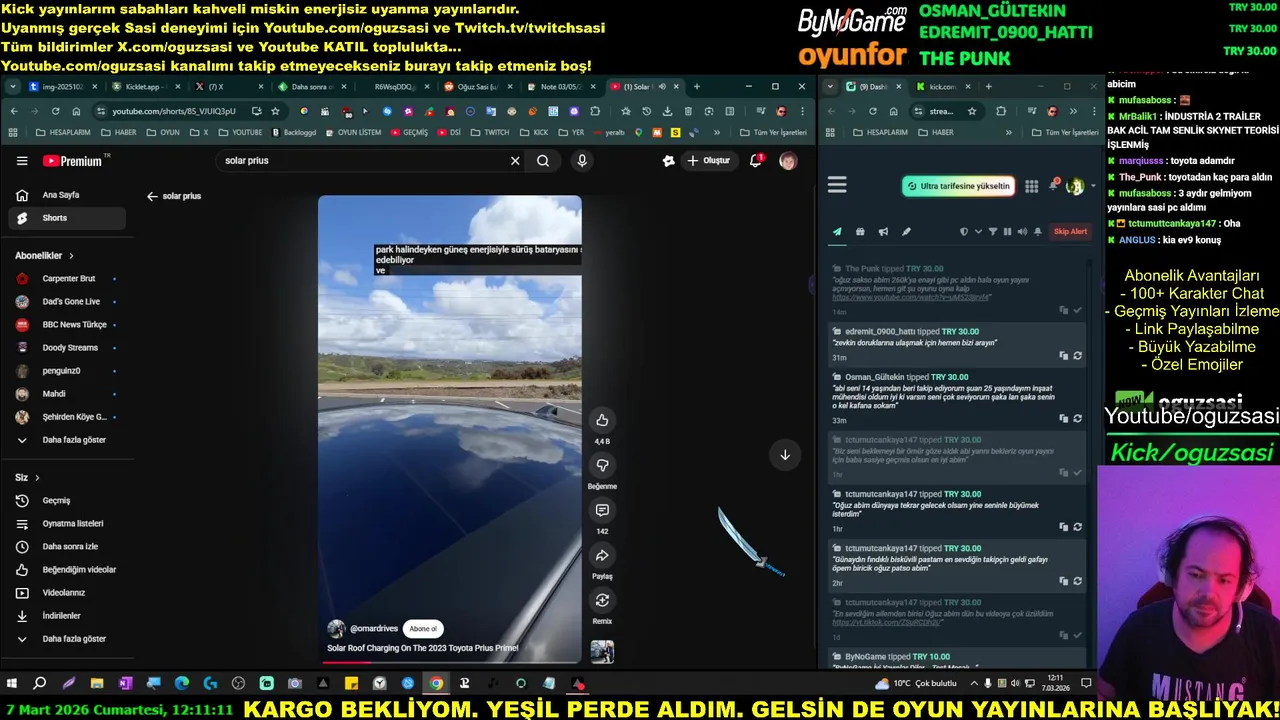
Task: Open the Short's sound thumbnail
Action: click(602, 652)
